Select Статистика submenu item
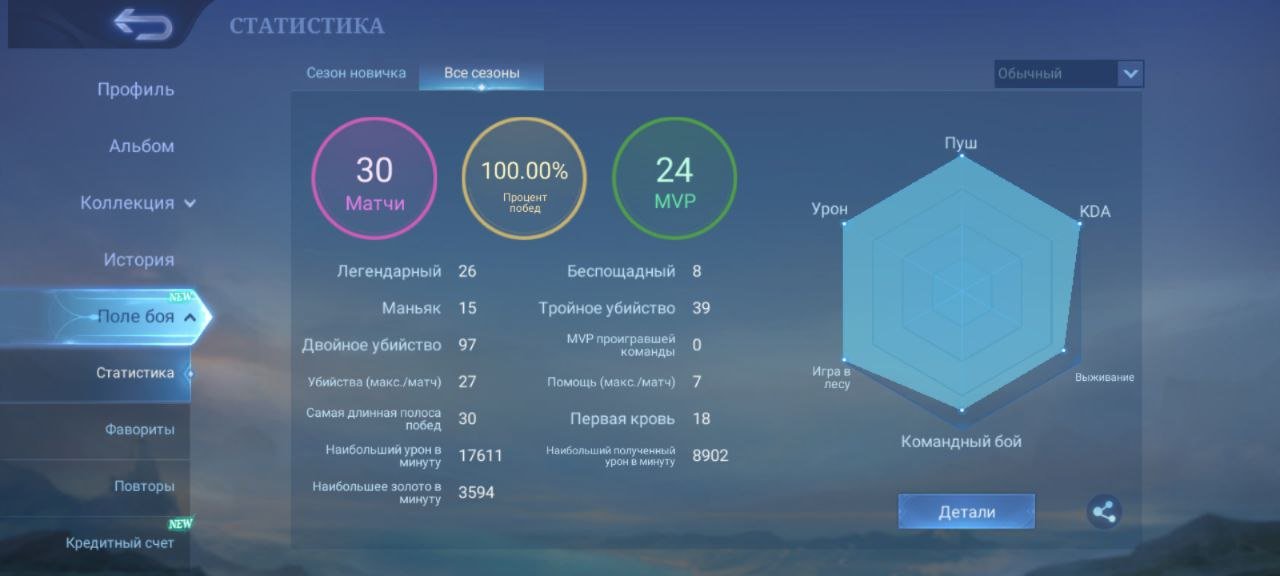The width and height of the screenshot is (1280, 576). (x=135, y=373)
